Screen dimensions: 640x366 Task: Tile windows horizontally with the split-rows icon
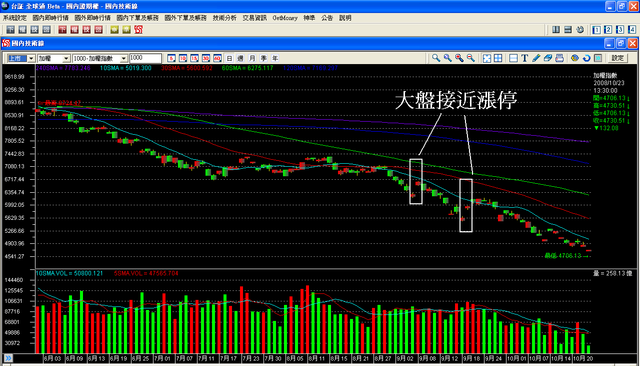[568, 30]
